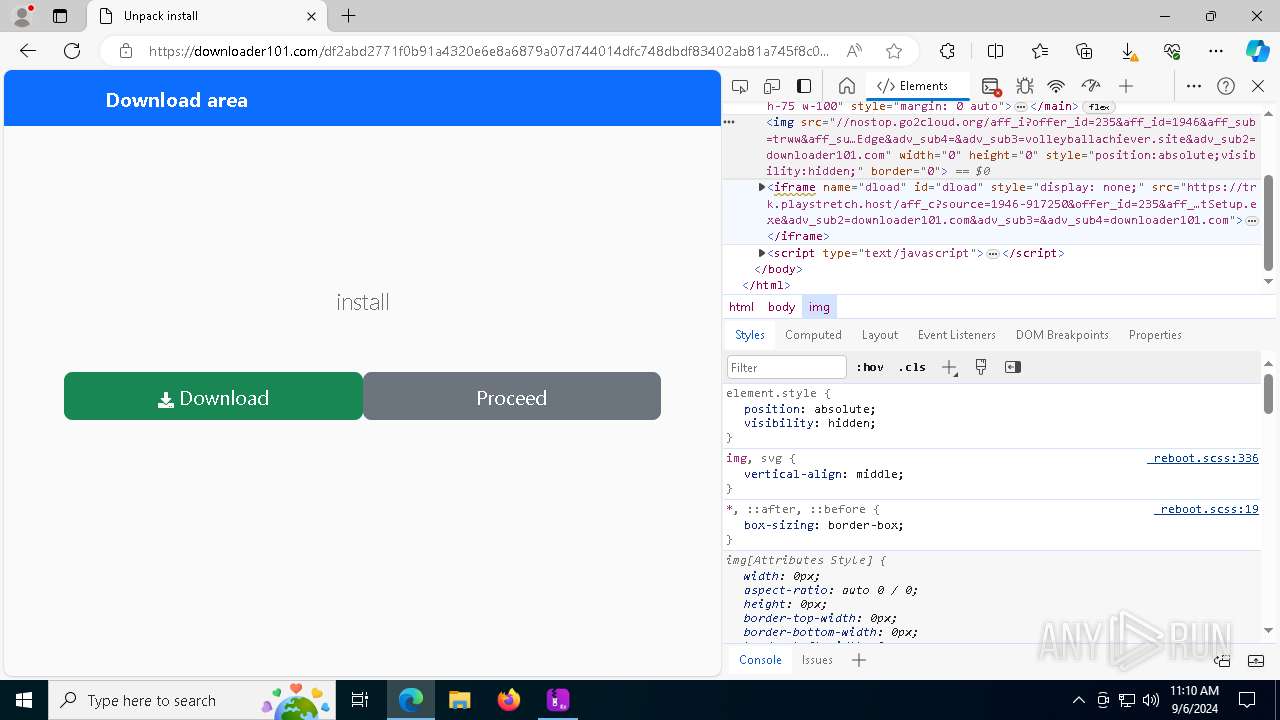Screen dimensions: 1280x720
Task: Expand the iframe node's ellipsis content
Action: tap(1252, 221)
